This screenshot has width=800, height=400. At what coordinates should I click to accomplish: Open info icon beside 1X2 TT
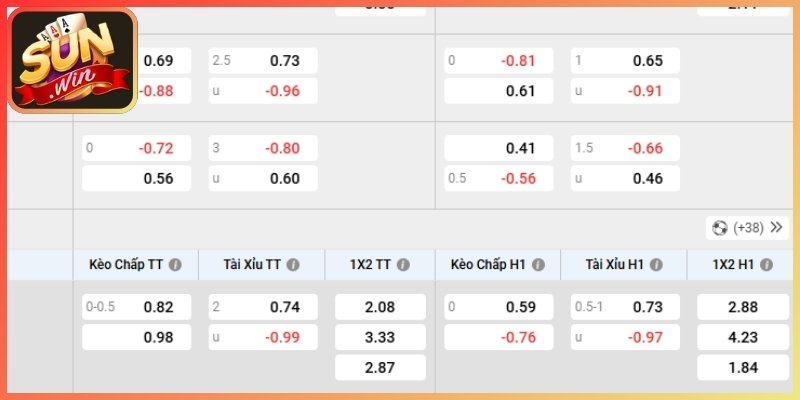pos(403,265)
